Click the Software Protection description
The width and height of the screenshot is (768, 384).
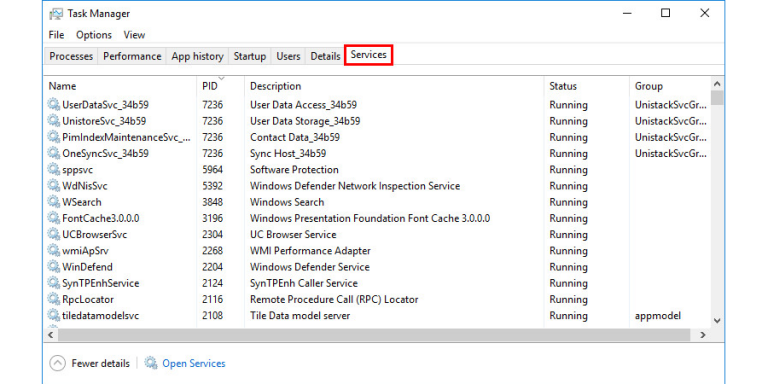tap(294, 169)
